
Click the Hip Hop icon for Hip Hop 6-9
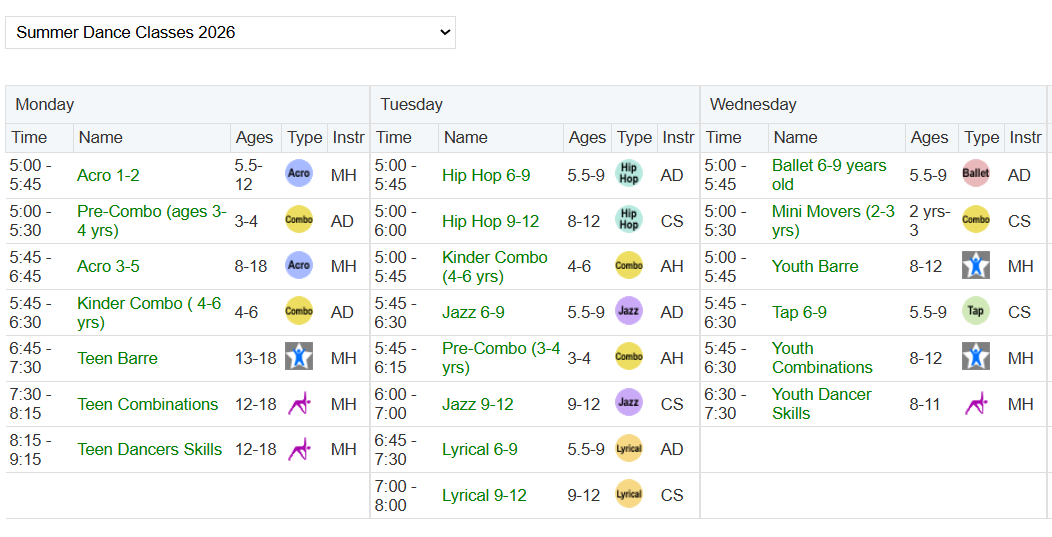tap(629, 174)
